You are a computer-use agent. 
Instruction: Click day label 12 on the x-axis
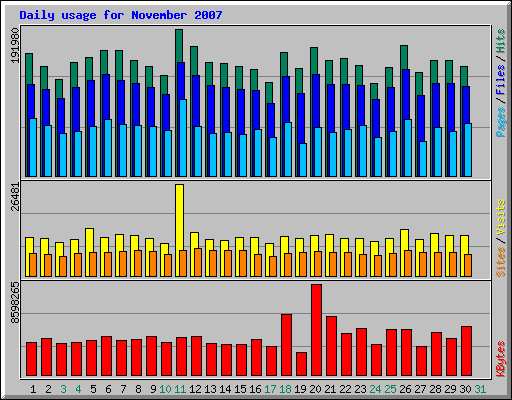[195, 389]
